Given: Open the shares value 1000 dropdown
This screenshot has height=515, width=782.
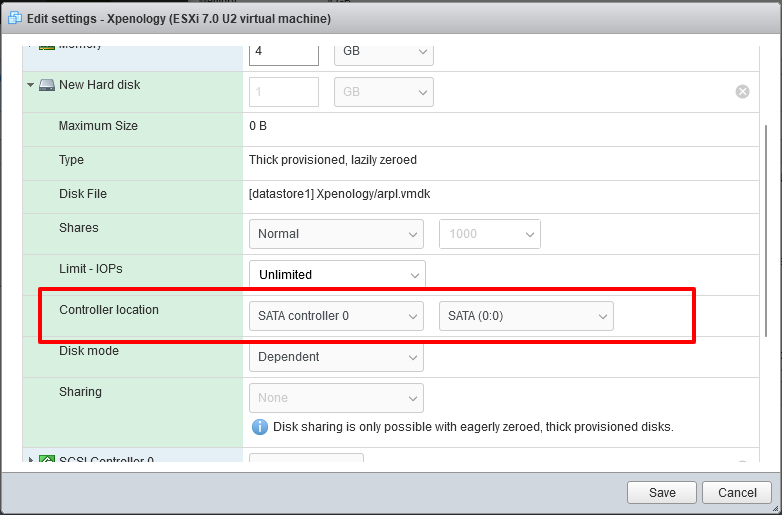Looking at the screenshot, I should [489, 234].
